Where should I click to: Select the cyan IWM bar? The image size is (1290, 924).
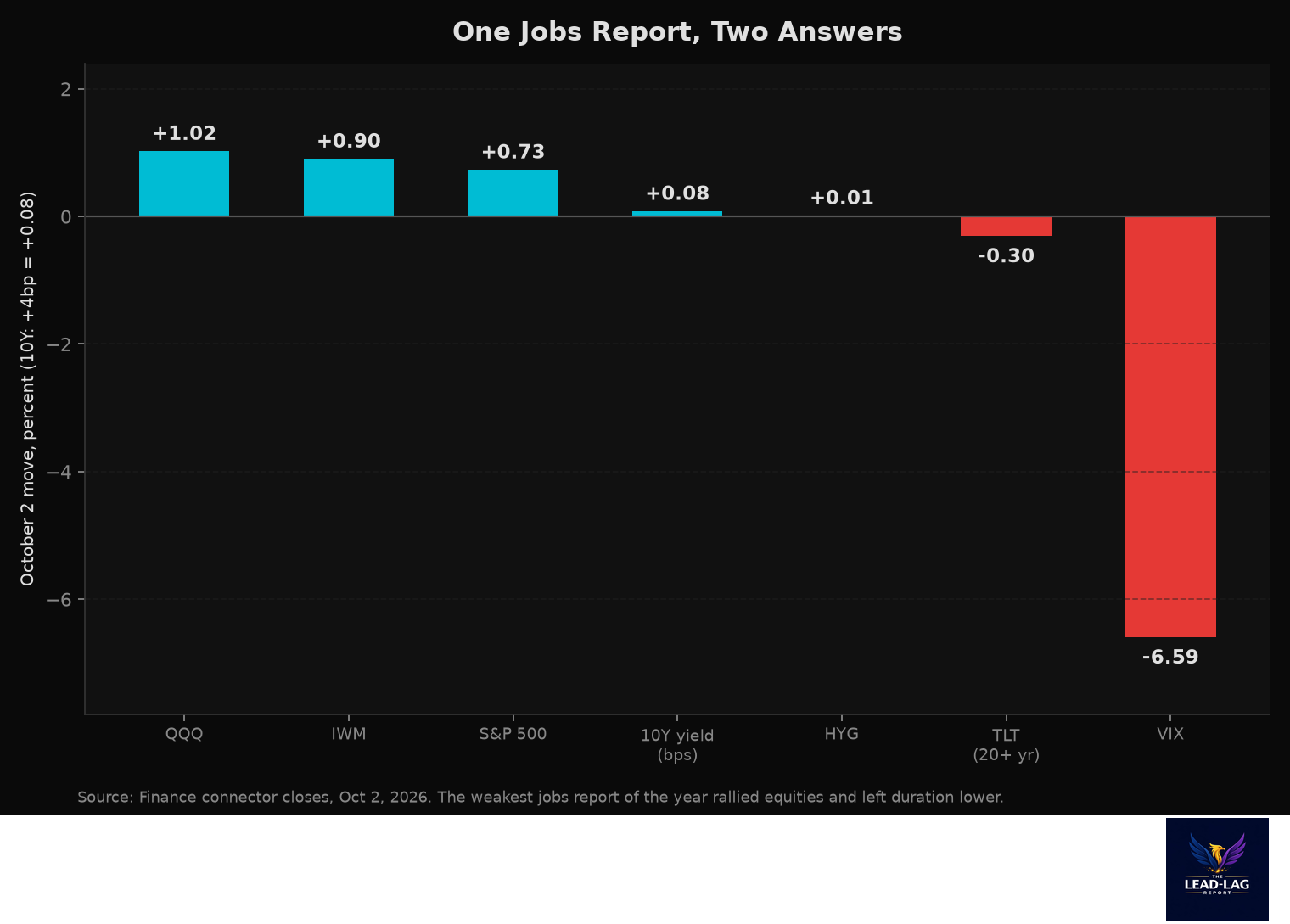click(x=349, y=188)
